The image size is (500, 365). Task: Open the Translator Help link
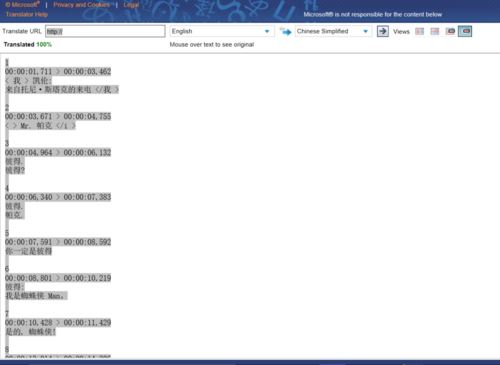pos(27,14)
